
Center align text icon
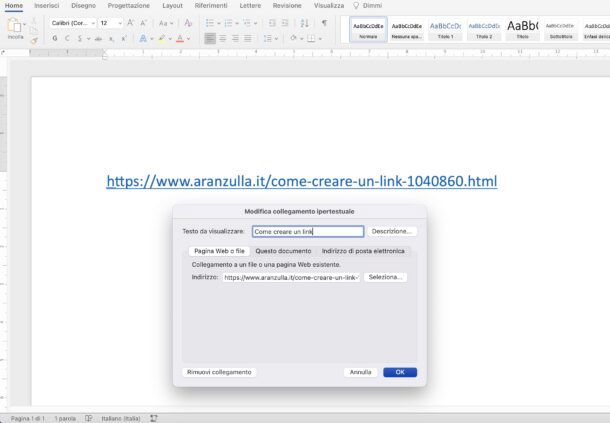[x=223, y=39]
